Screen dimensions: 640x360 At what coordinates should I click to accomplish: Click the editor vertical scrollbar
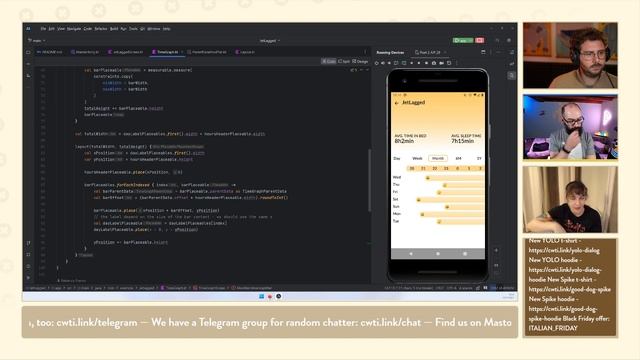tap(370, 180)
